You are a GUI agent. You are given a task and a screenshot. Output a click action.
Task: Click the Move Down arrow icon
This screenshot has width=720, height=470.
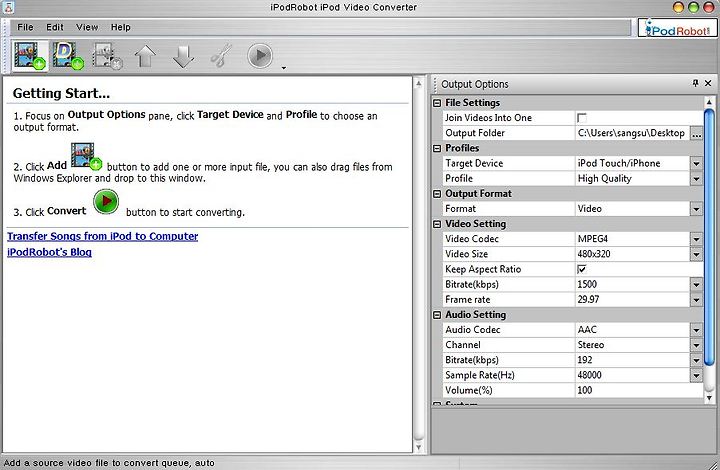[183, 56]
